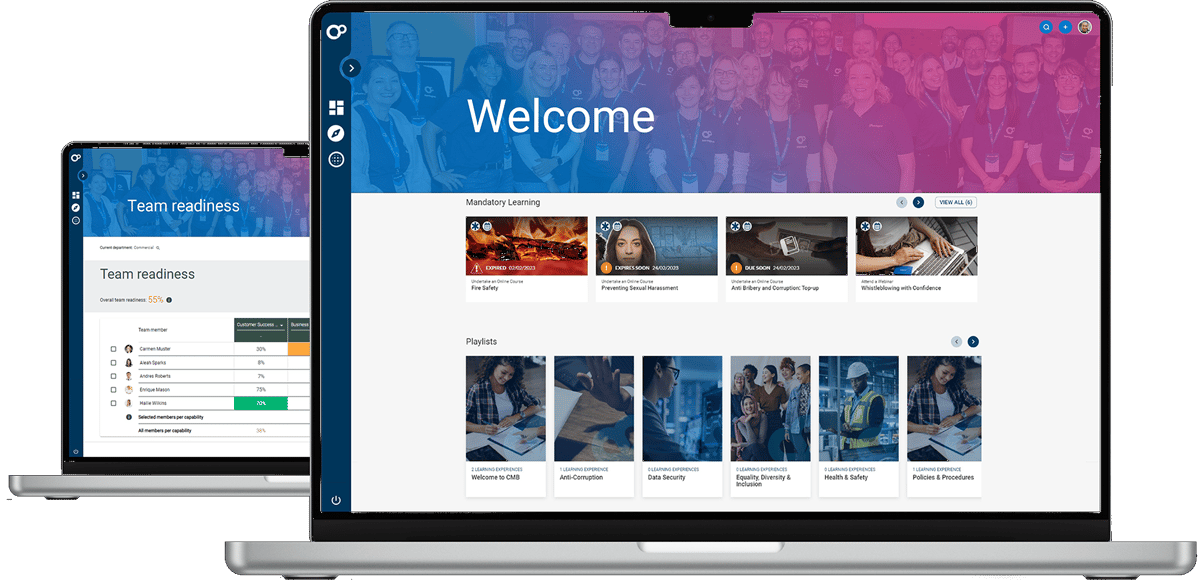Viewport: 1200px width, 580px height.
Task: Select the checkbox next to Enrique Mason
Action: [113, 389]
